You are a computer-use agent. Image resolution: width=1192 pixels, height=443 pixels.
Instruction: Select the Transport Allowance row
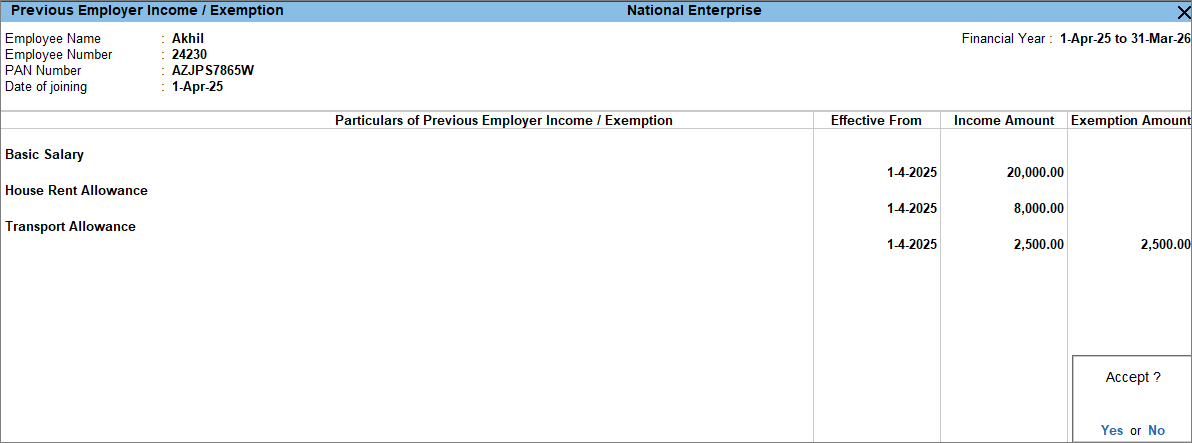click(70, 227)
